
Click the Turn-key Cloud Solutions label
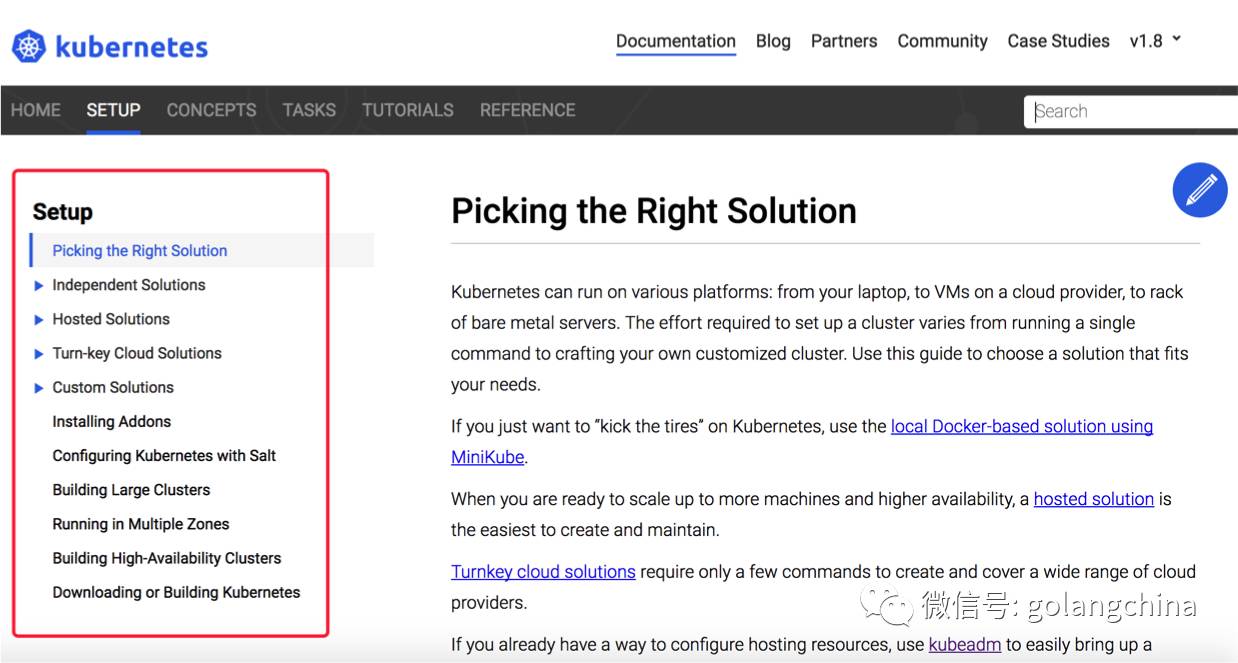(x=137, y=353)
